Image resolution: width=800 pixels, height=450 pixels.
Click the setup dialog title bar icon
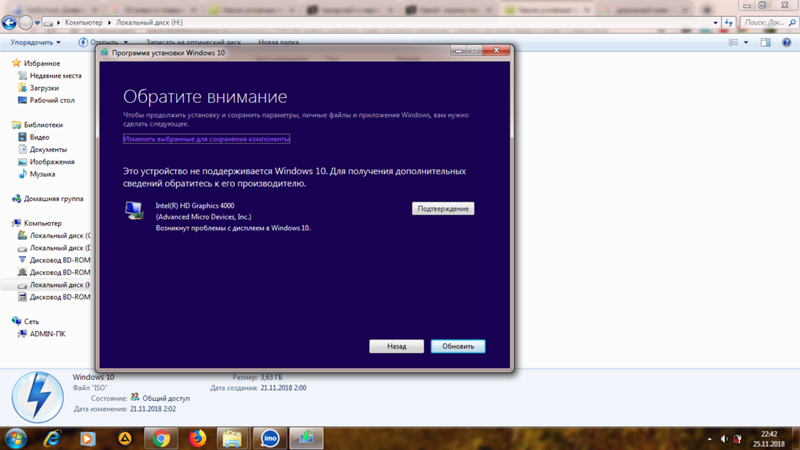(105, 52)
